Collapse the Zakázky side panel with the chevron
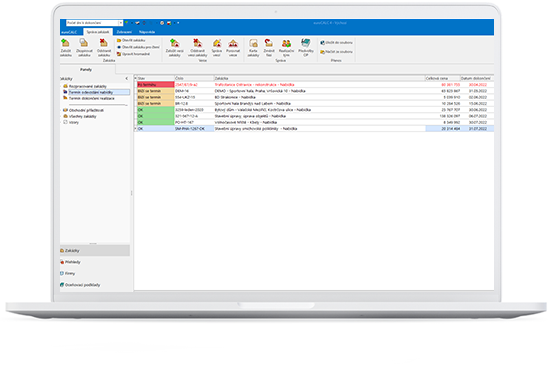Screen dimensions: 550x382 127,79
